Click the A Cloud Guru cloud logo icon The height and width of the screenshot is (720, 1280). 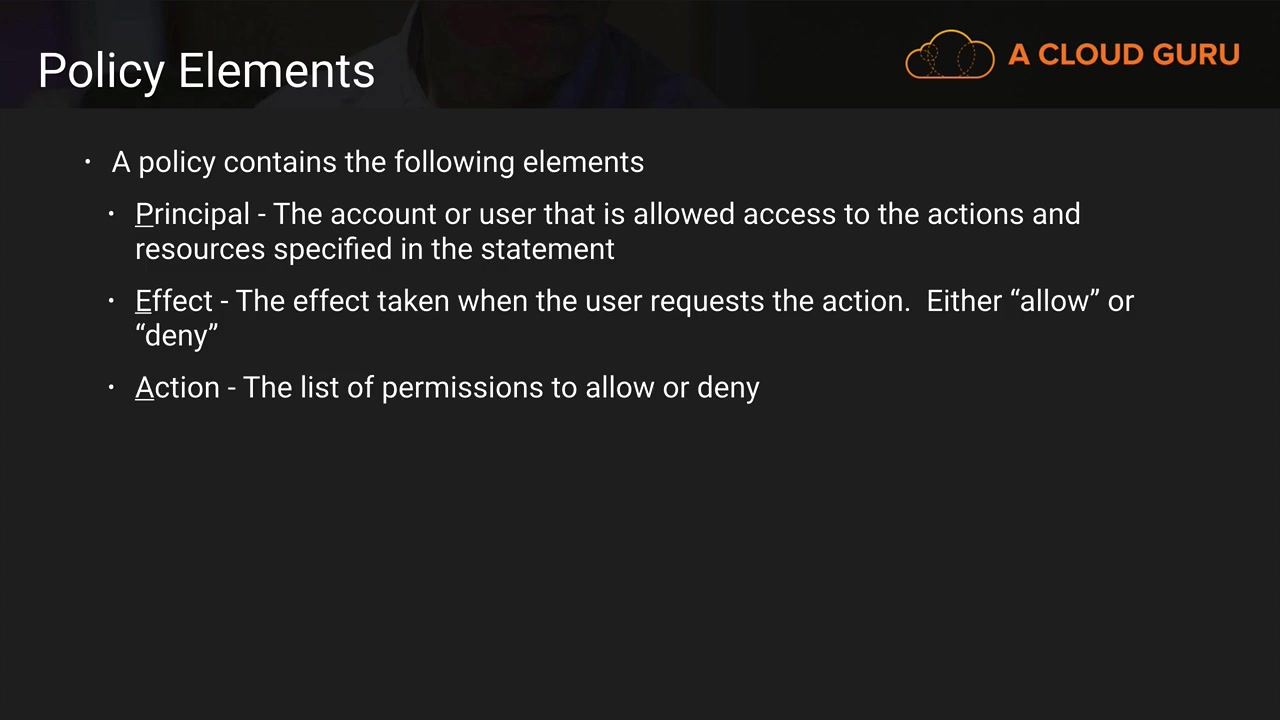(949, 55)
